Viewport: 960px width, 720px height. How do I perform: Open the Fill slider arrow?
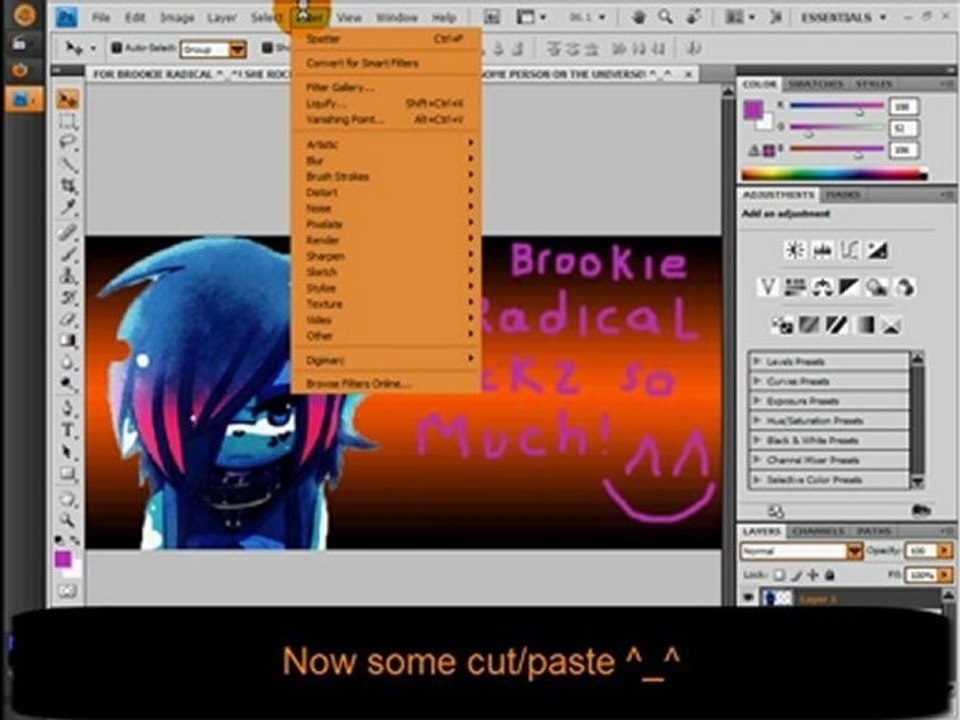point(945,575)
